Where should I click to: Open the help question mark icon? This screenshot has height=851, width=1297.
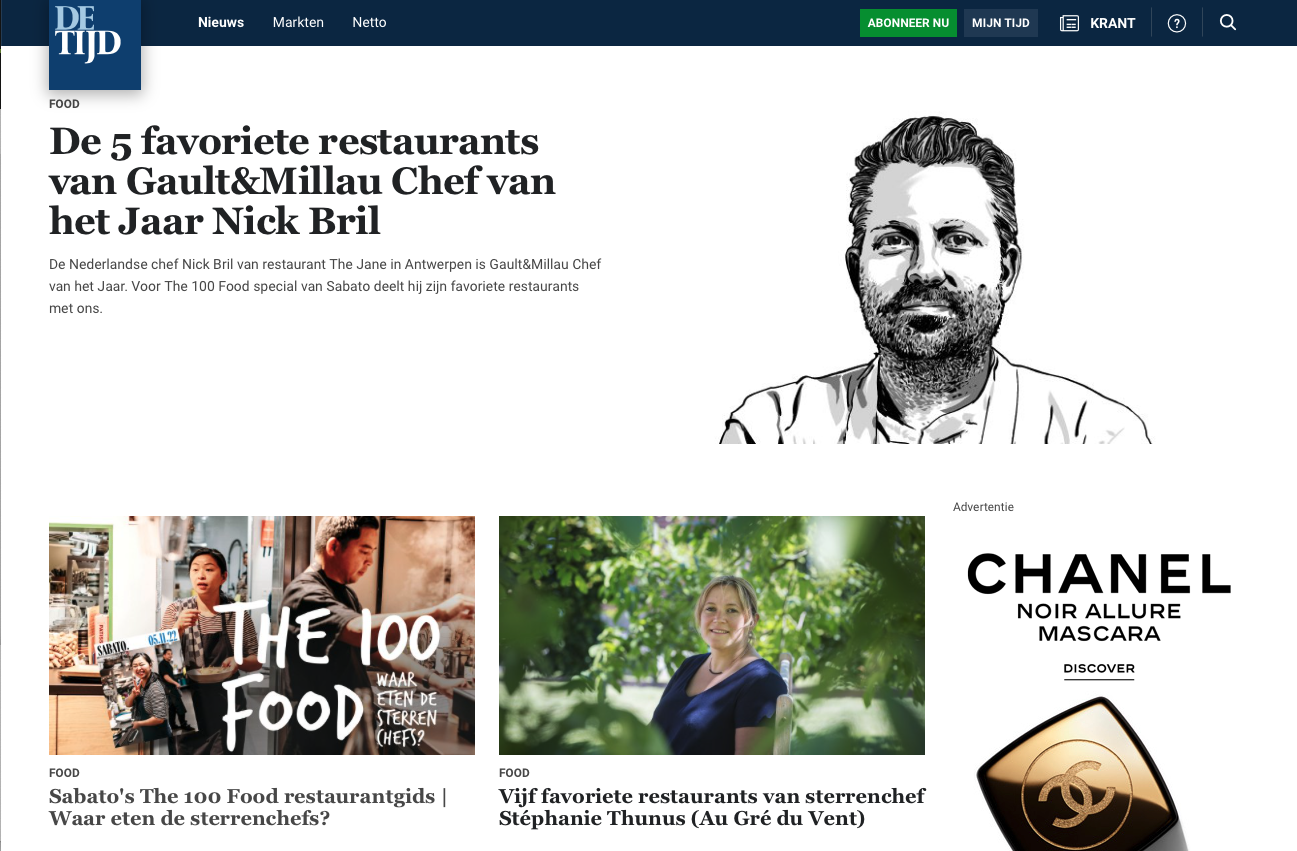(x=1177, y=23)
